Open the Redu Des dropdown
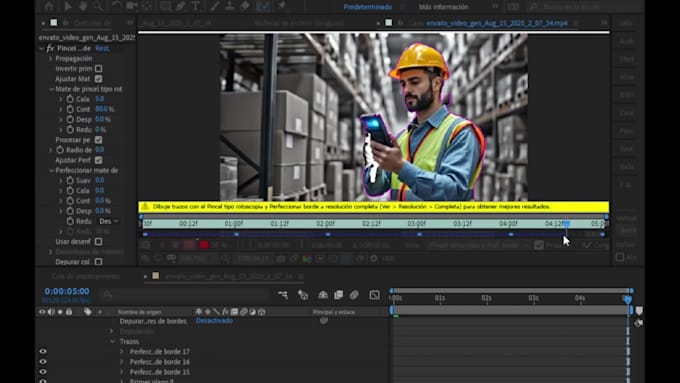This screenshot has height=383, width=680. click(x=108, y=221)
